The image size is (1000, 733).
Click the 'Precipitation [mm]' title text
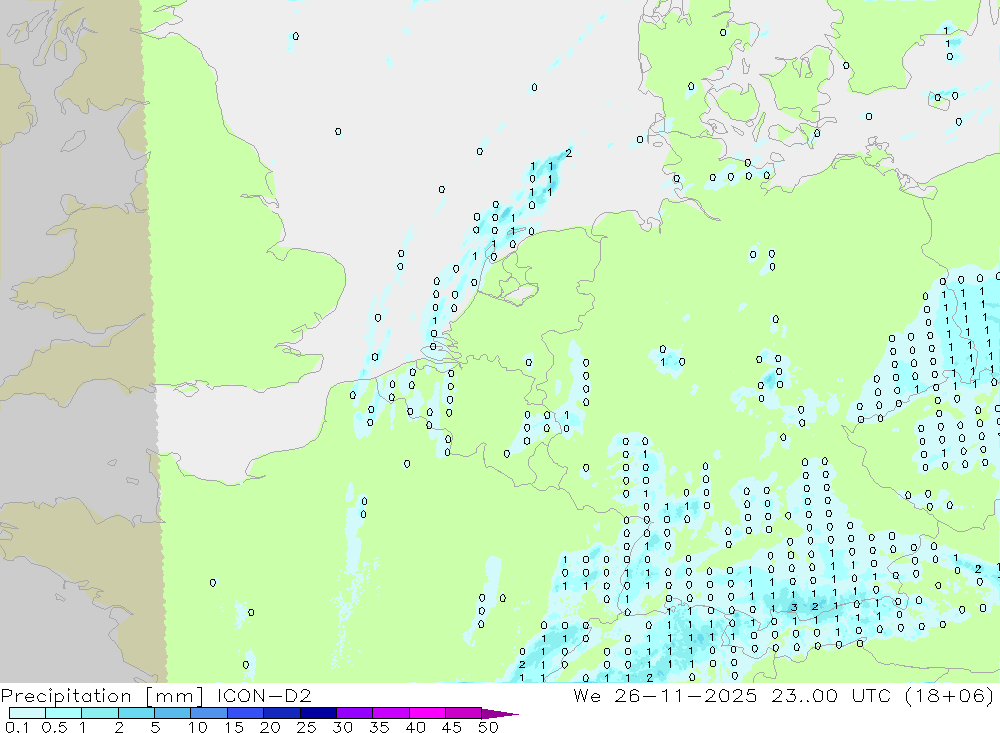click(102, 695)
